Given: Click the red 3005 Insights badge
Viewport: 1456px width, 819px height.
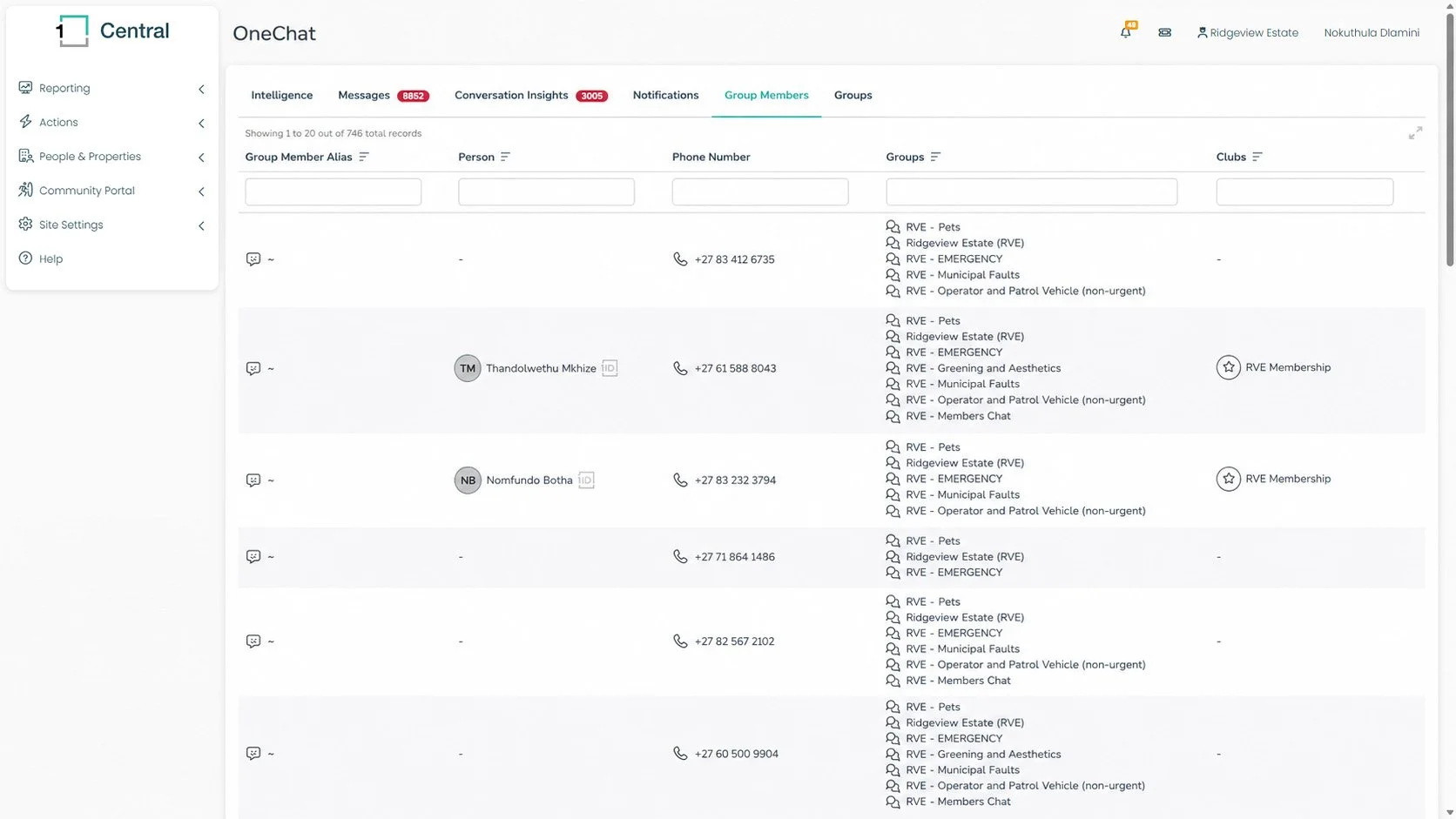Looking at the screenshot, I should (591, 96).
